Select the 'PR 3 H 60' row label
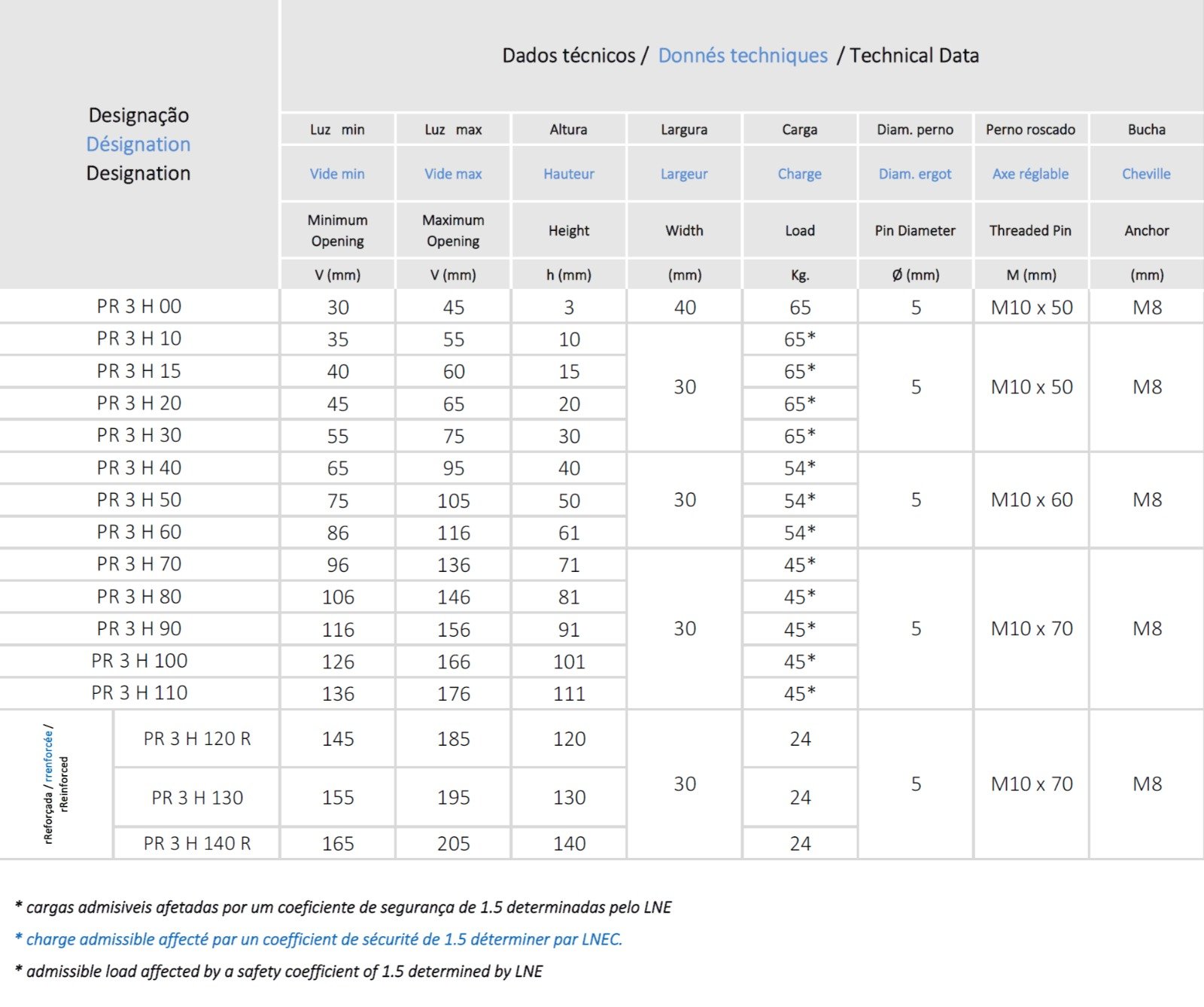 [139, 532]
